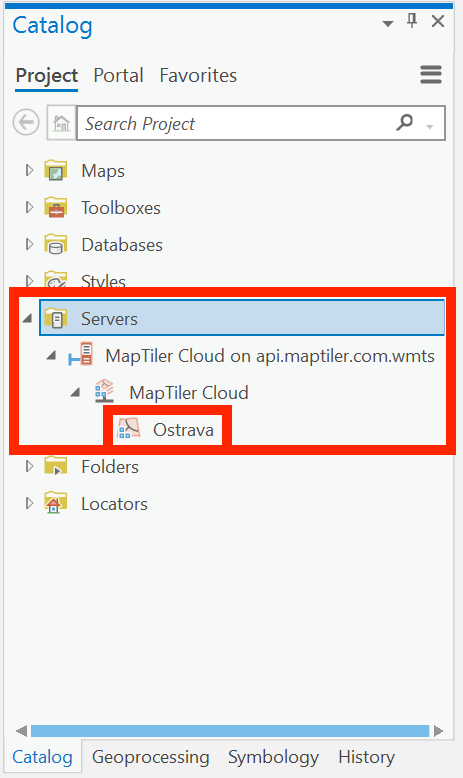Go to project home icon
The width and height of the screenshot is (463, 778).
pyautogui.click(x=62, y=123)
